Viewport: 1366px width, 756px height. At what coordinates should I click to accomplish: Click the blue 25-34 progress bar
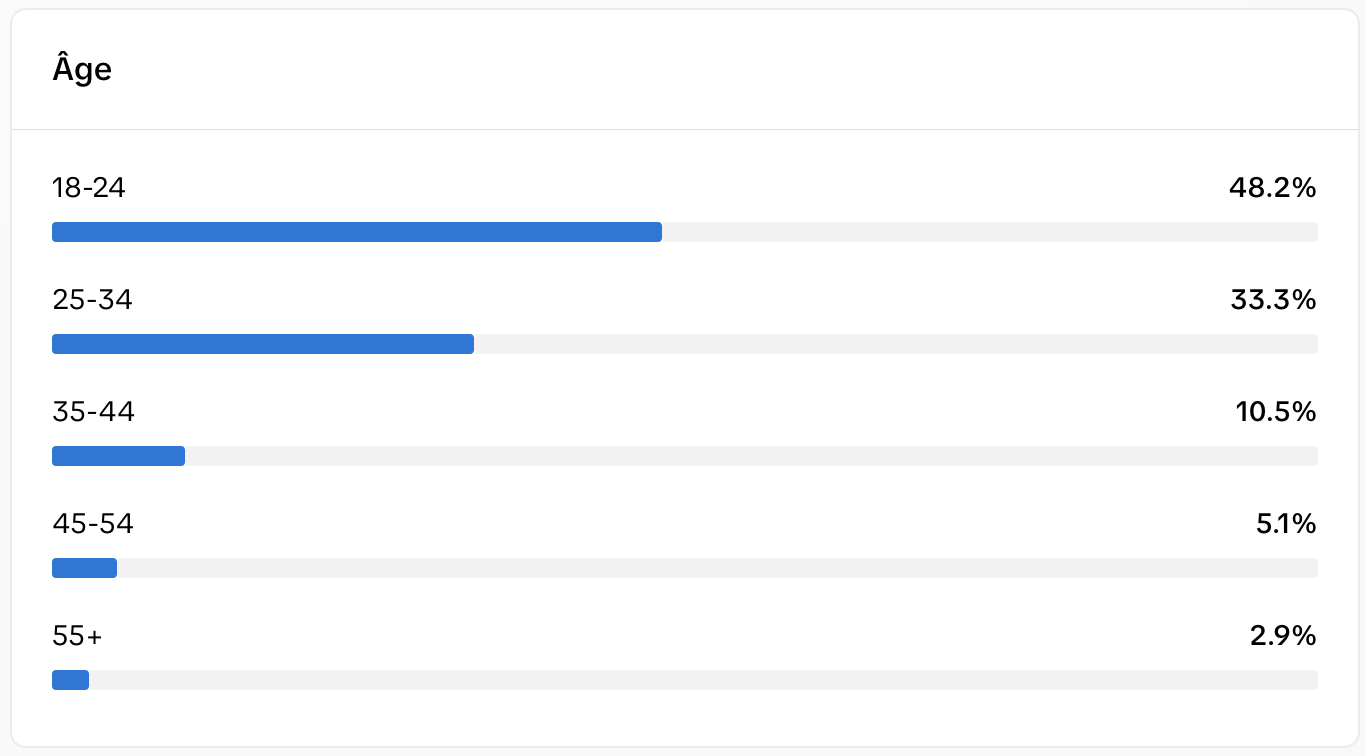pyautogui.click(x=263, y=344)
